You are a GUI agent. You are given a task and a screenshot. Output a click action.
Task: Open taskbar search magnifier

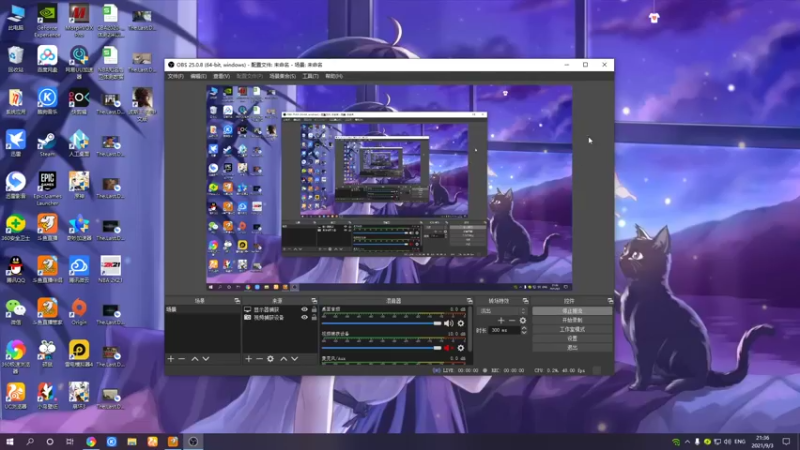tap(30, 441)
